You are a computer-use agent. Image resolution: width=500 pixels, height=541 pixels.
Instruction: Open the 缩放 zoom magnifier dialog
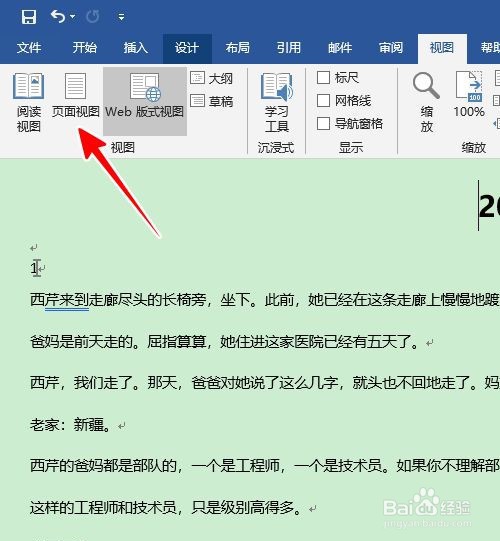point(427,102)
